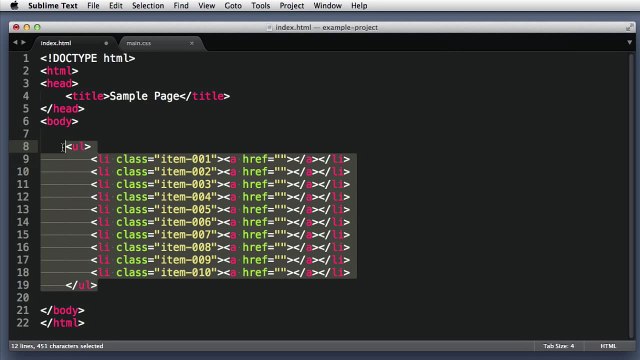Click the closing </html> tag
Screen dimensions: 640x360
[62, 323]
